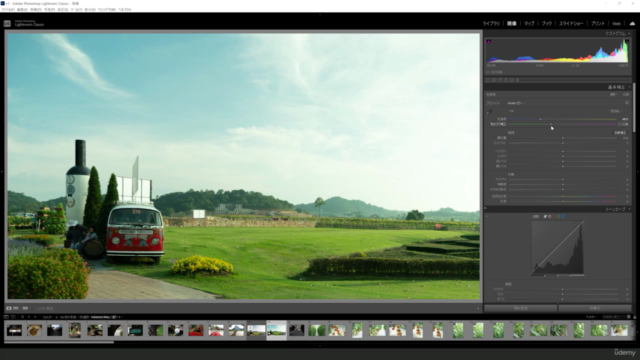Click the filmstrip horizontal scrollbar

60,342
